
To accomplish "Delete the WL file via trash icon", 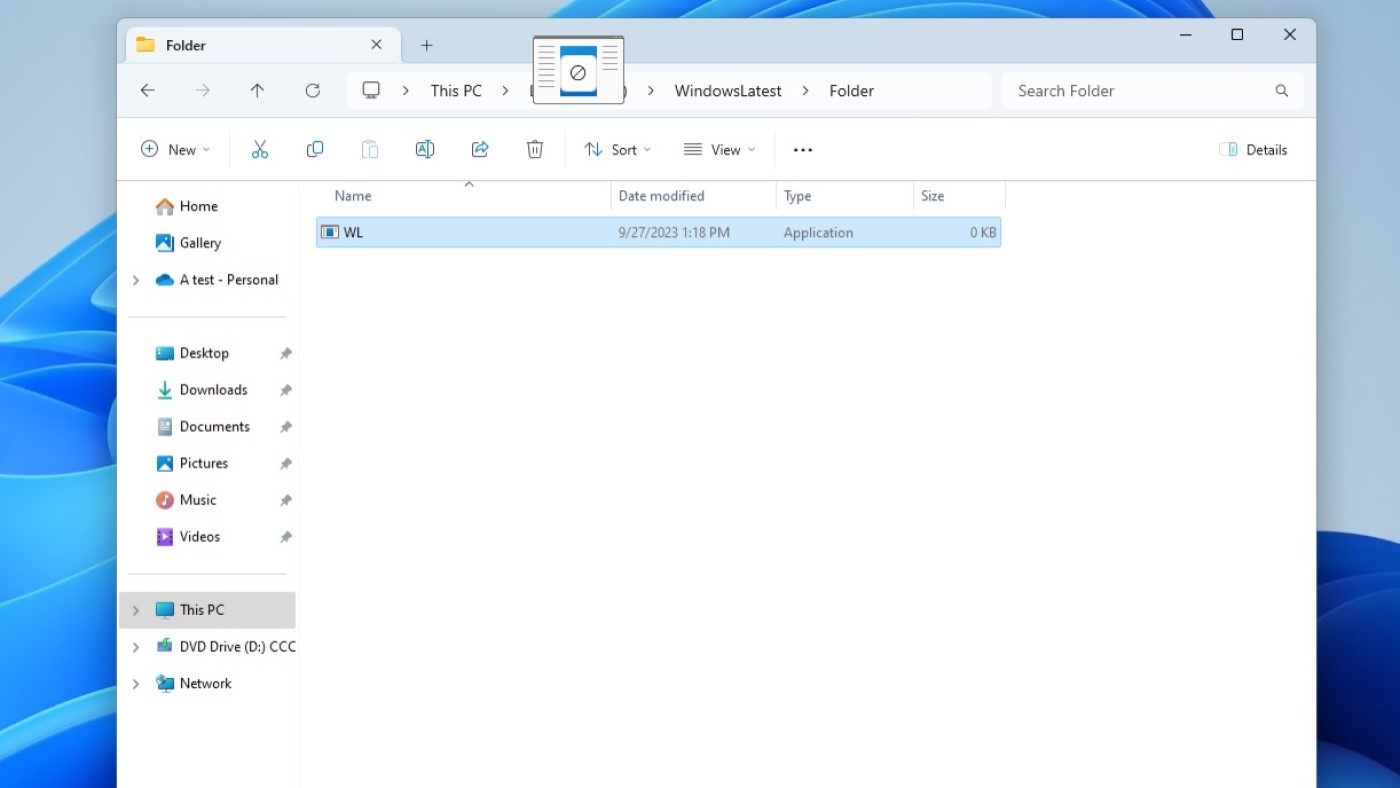I will point(534,148).
